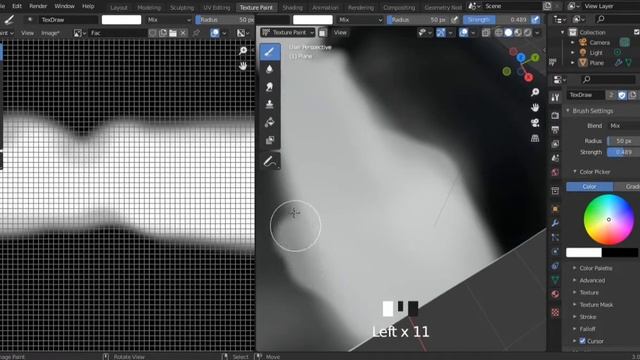Open the Scene properties tab

click(x=555, y=158)
